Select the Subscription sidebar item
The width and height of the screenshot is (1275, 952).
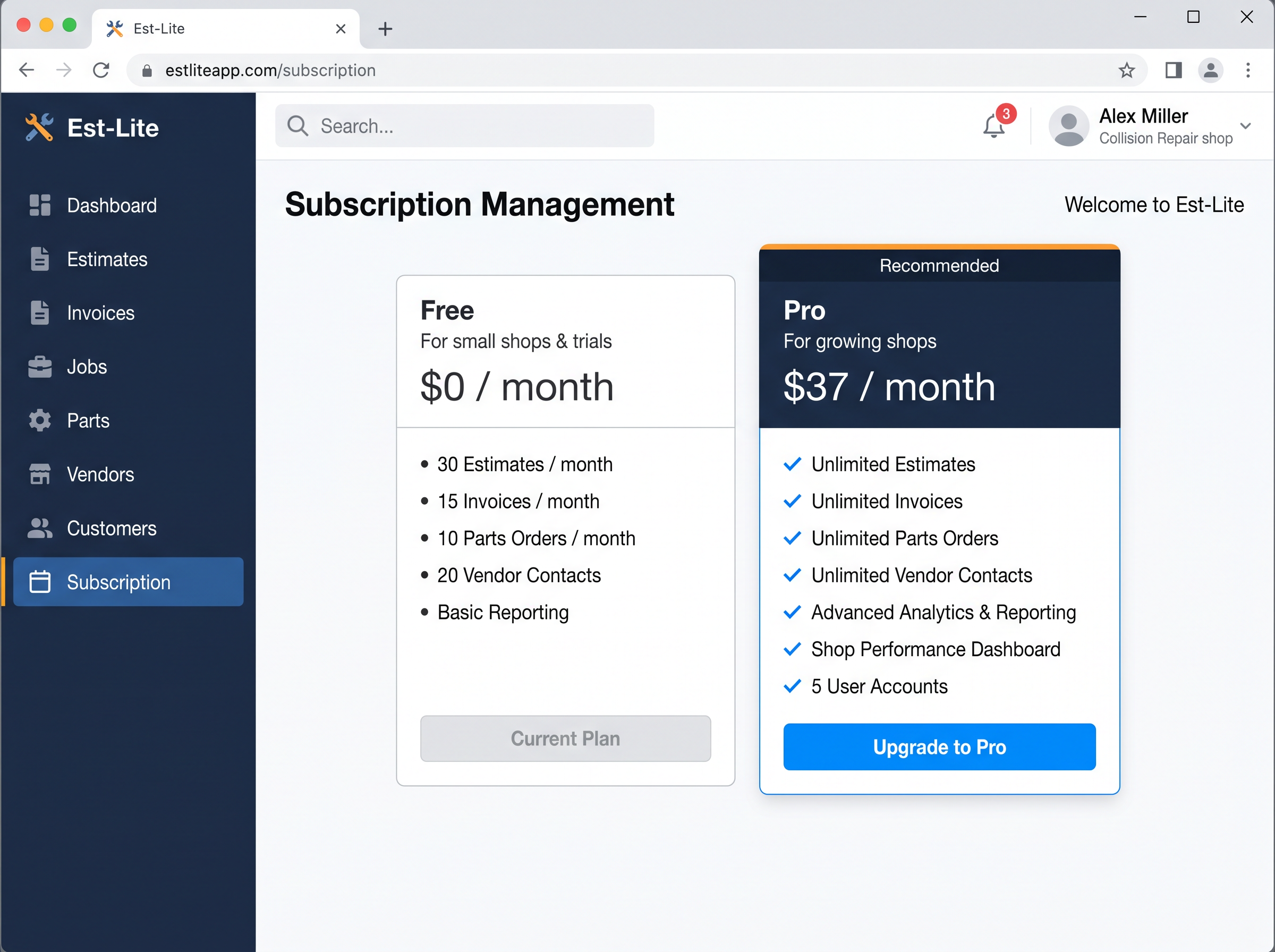[128, 582]
